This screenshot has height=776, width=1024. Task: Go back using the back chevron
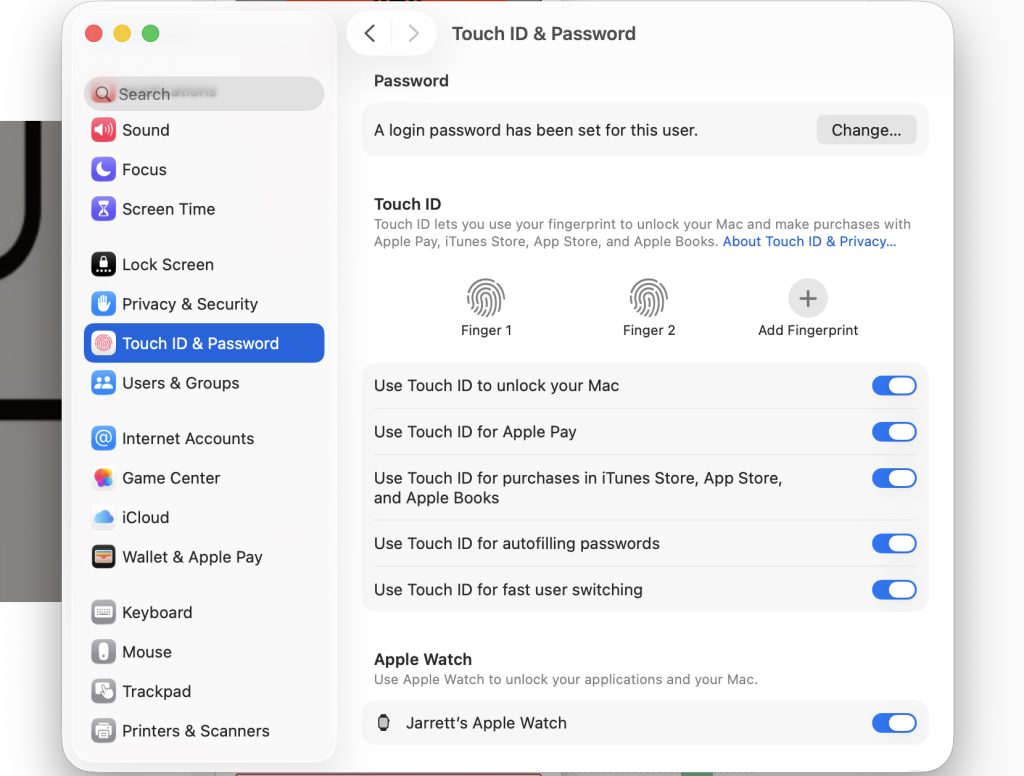click(370, 34)
